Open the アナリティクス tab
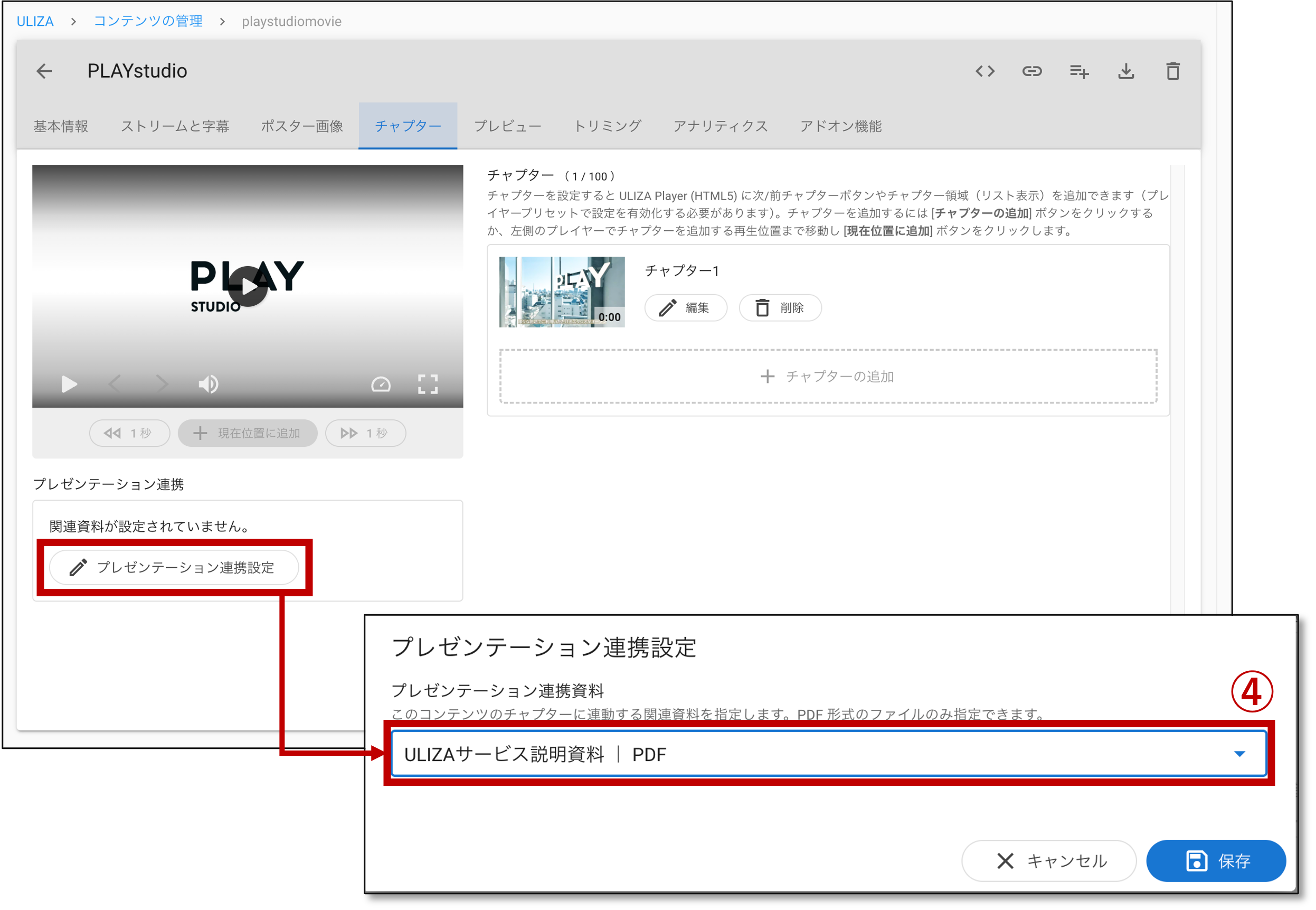The width and height of the screenshot is (1316, 910). click(721, 126)
